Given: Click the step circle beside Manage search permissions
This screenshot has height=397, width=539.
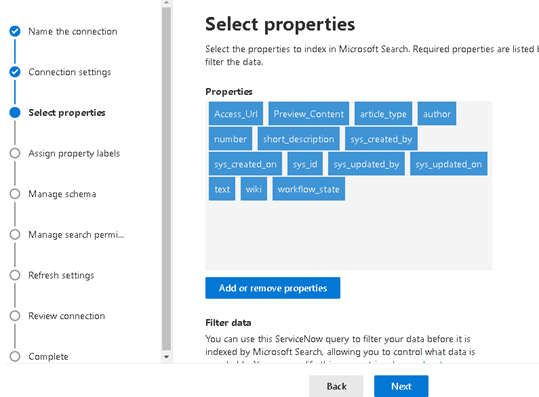Looking at the screenshot, I should tap(15, 234).
